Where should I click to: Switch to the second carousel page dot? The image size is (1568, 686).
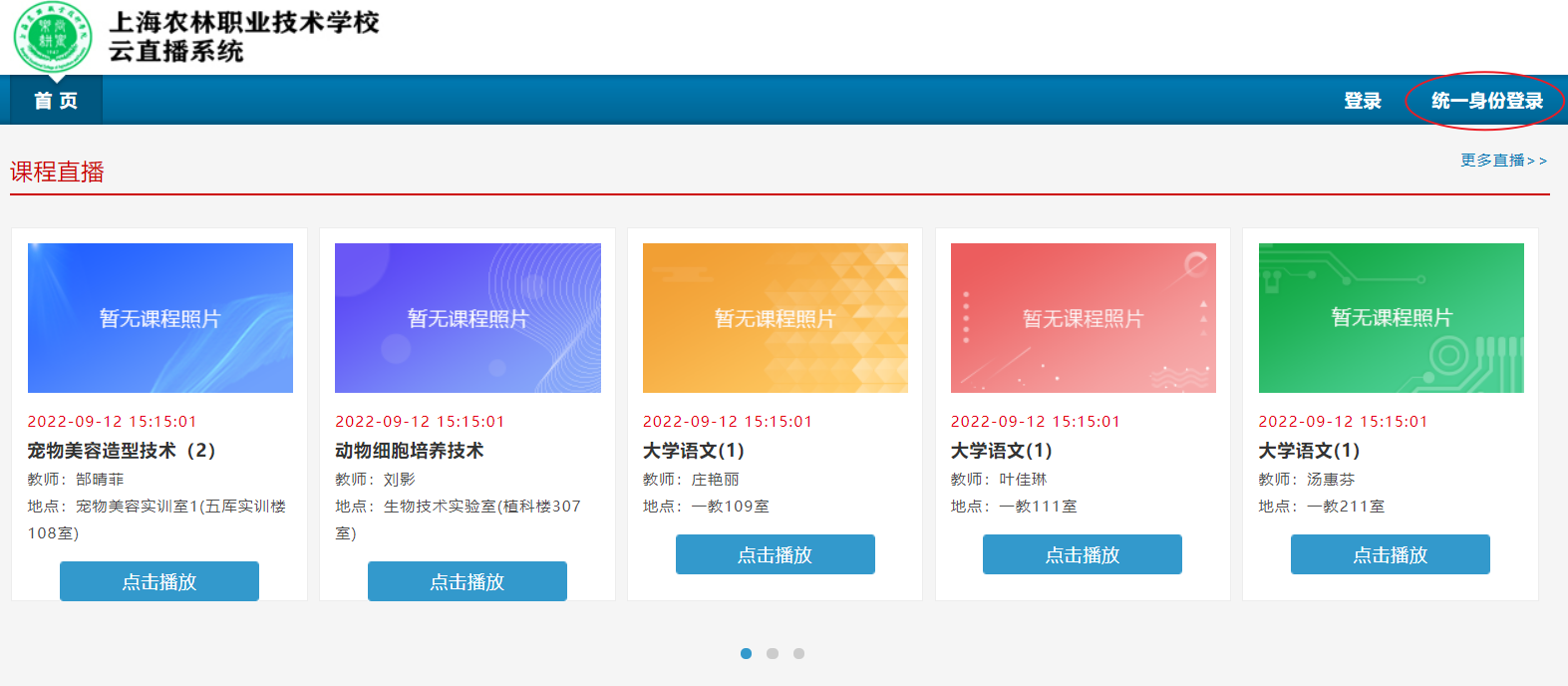click(x=773, y=654)
